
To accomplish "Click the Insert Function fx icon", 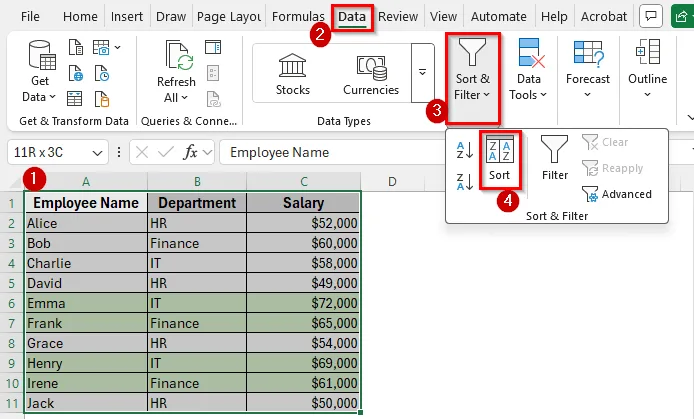I will pyautogui.click(x=190, y=153).
